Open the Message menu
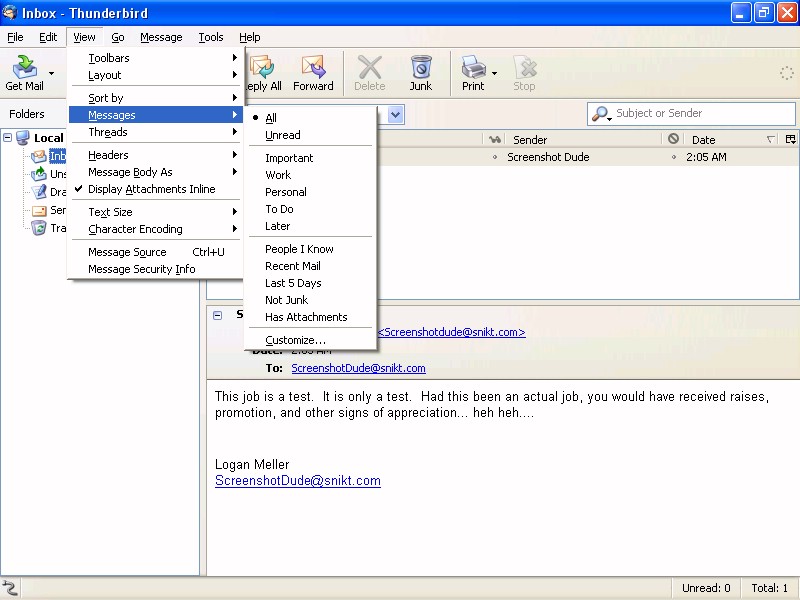This screenshot has width=800, height=600. coord(161,37)
